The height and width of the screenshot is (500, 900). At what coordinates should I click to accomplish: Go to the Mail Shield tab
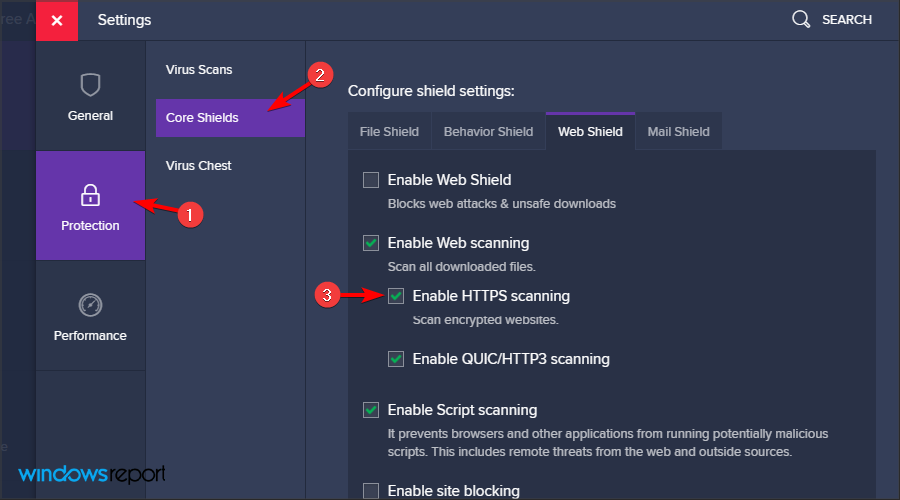point(678,131)
